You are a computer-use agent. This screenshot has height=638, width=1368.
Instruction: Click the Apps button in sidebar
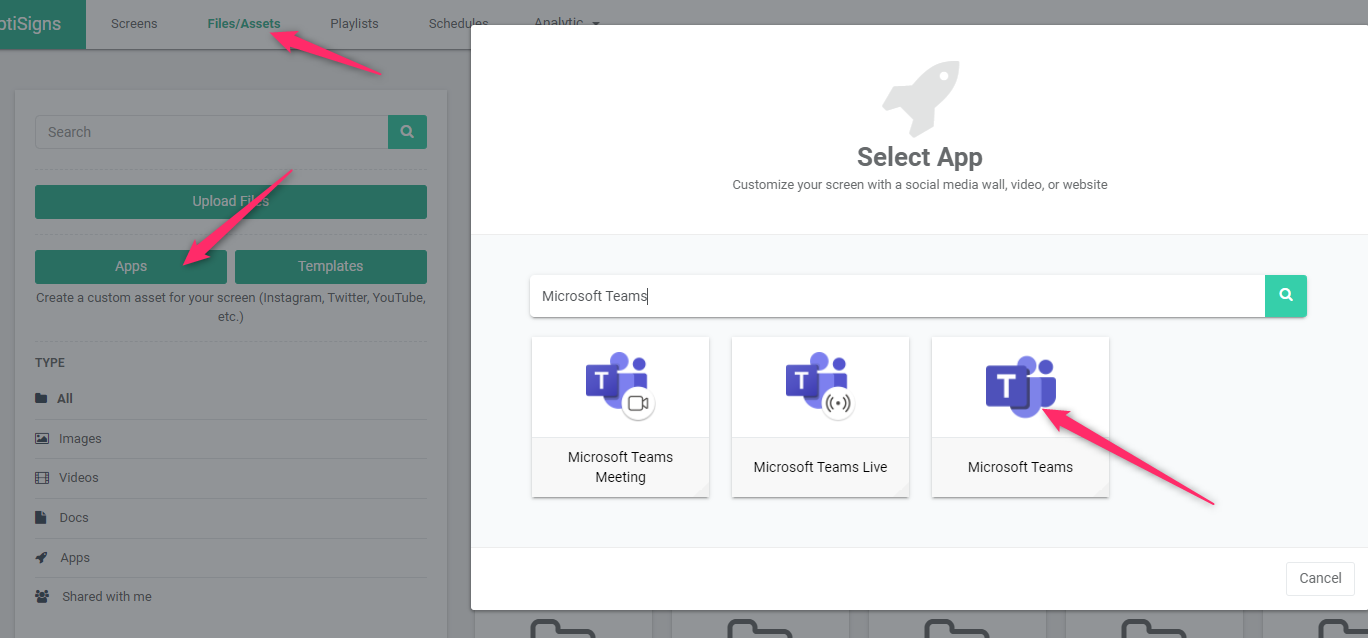131,267
